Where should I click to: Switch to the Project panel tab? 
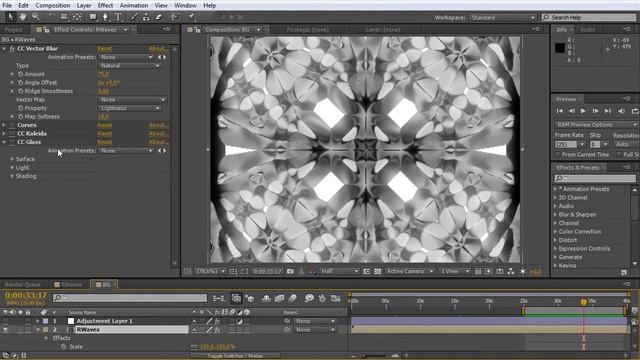[x=13, y=29]
